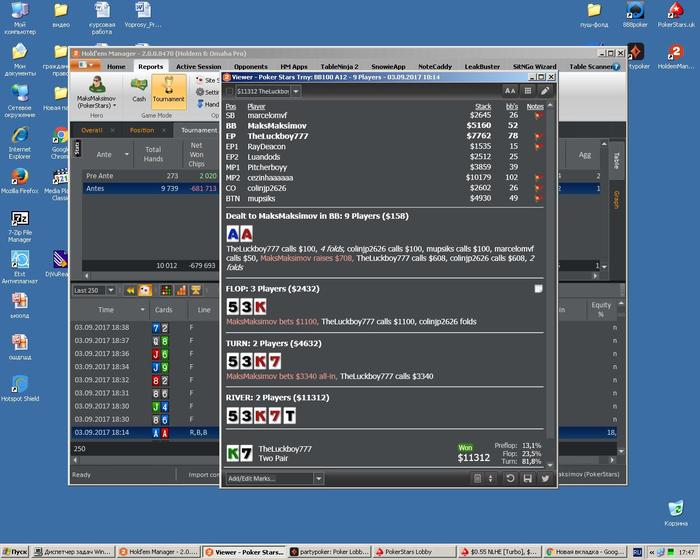Viewport: 700px width, 560px height.
Task: Open the NoteCaddy tab
Action: [x=435, y=67]
